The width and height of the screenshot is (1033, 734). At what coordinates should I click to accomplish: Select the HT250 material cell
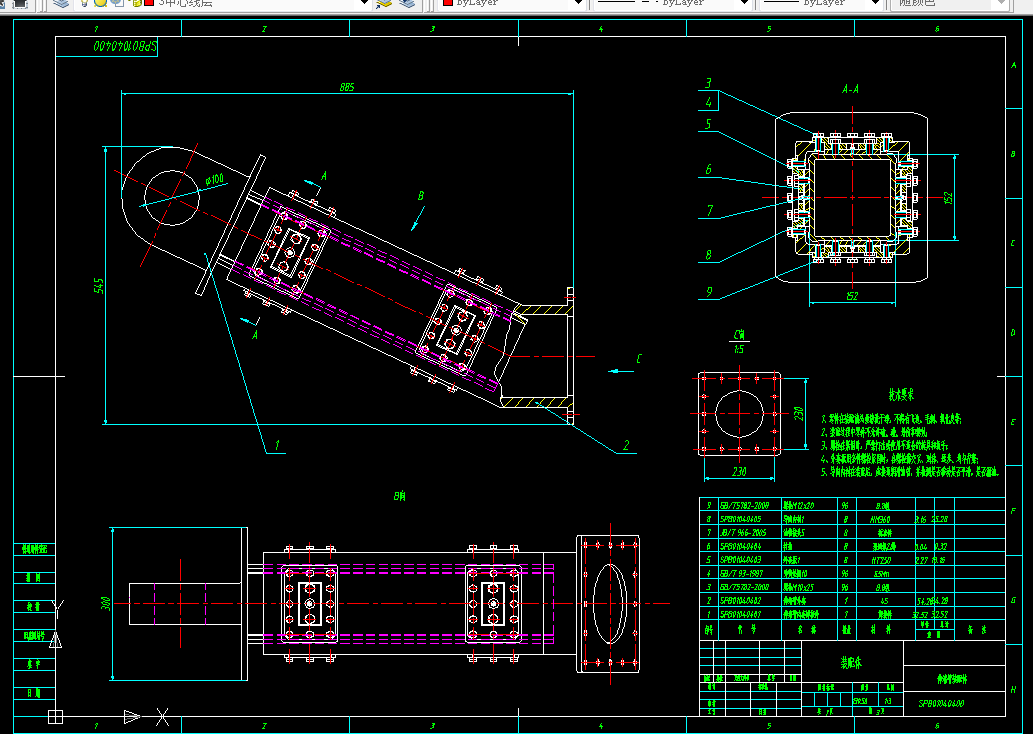click(881, 560)
